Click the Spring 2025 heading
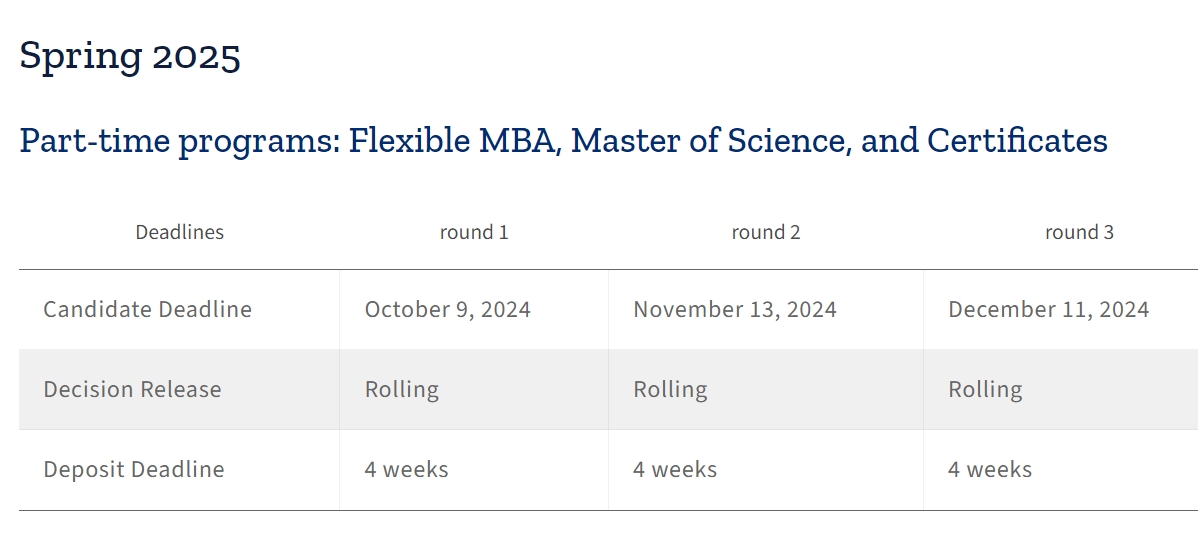The image size is (1198, 535). click(x=130, y=57)
